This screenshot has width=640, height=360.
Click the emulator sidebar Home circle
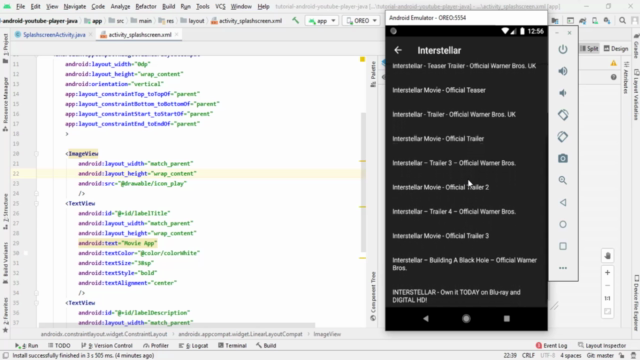point(563,224)
